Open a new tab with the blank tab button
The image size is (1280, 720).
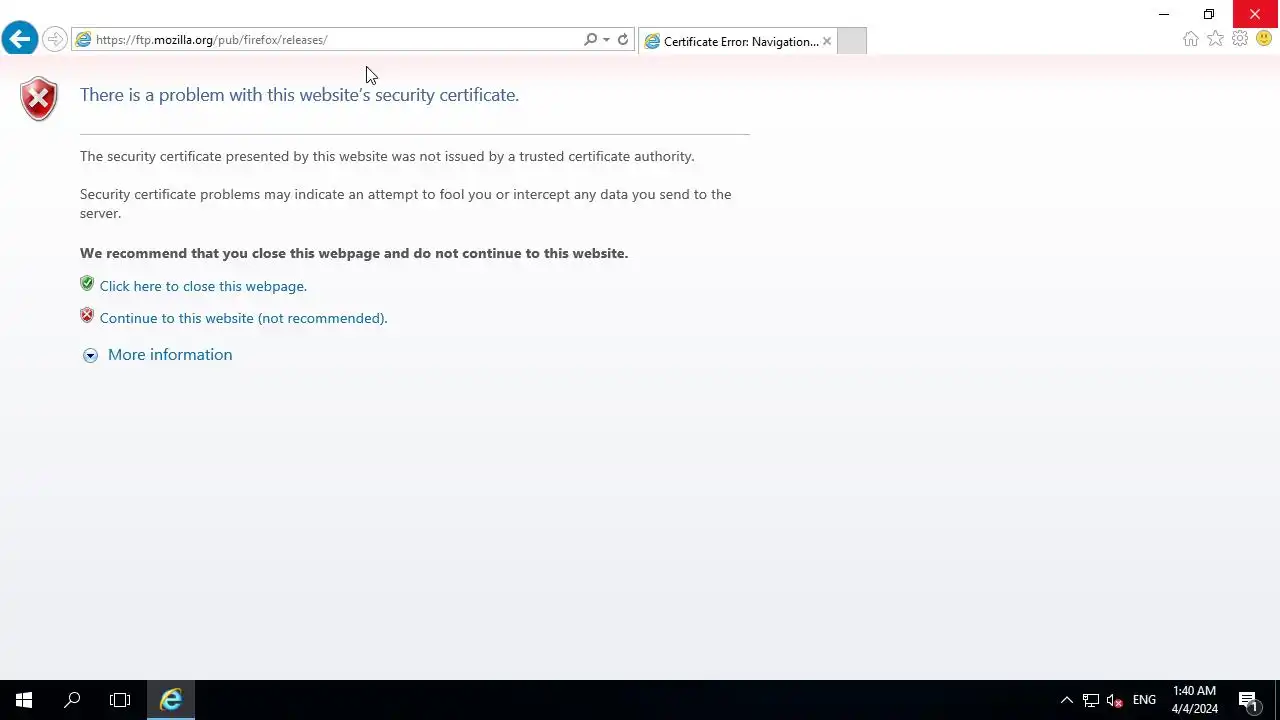[851, 41]
